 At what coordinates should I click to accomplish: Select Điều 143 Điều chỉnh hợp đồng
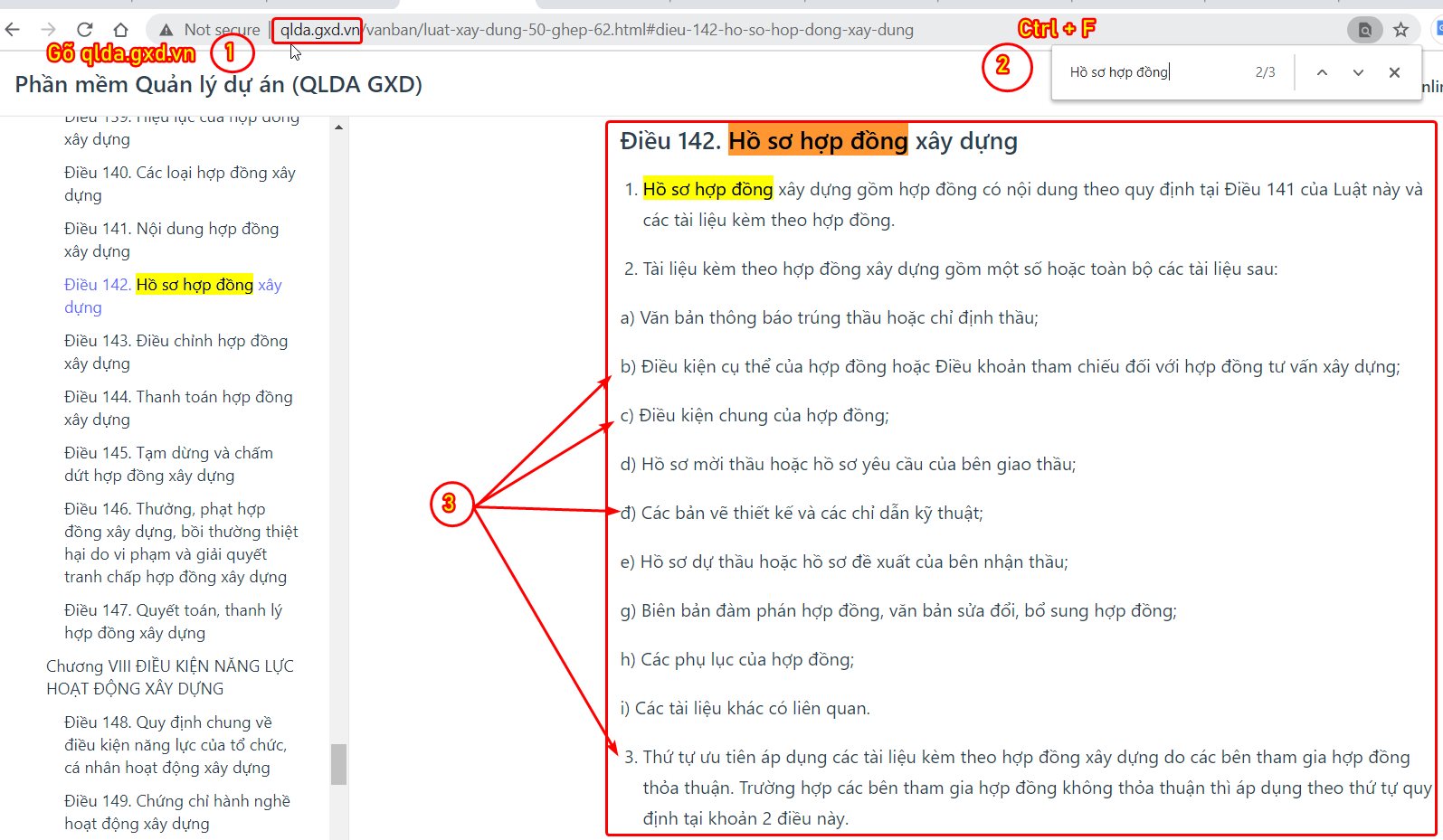[176, 352]
